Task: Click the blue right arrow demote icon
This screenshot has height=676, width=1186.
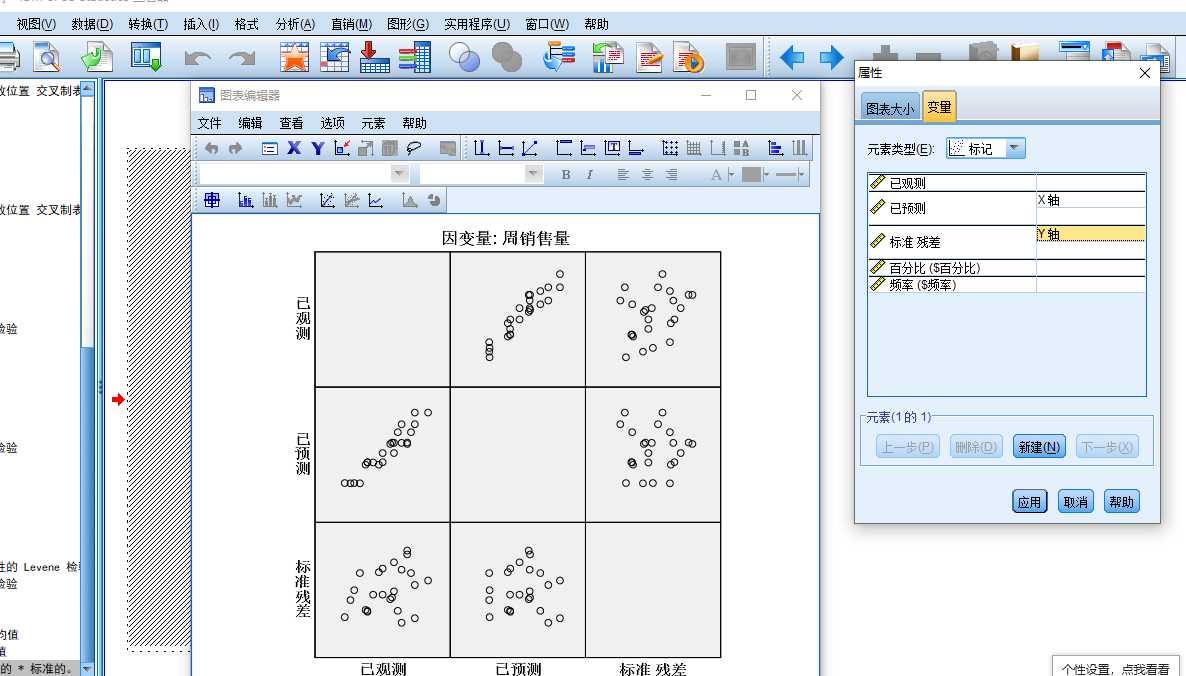Action: 831,57
